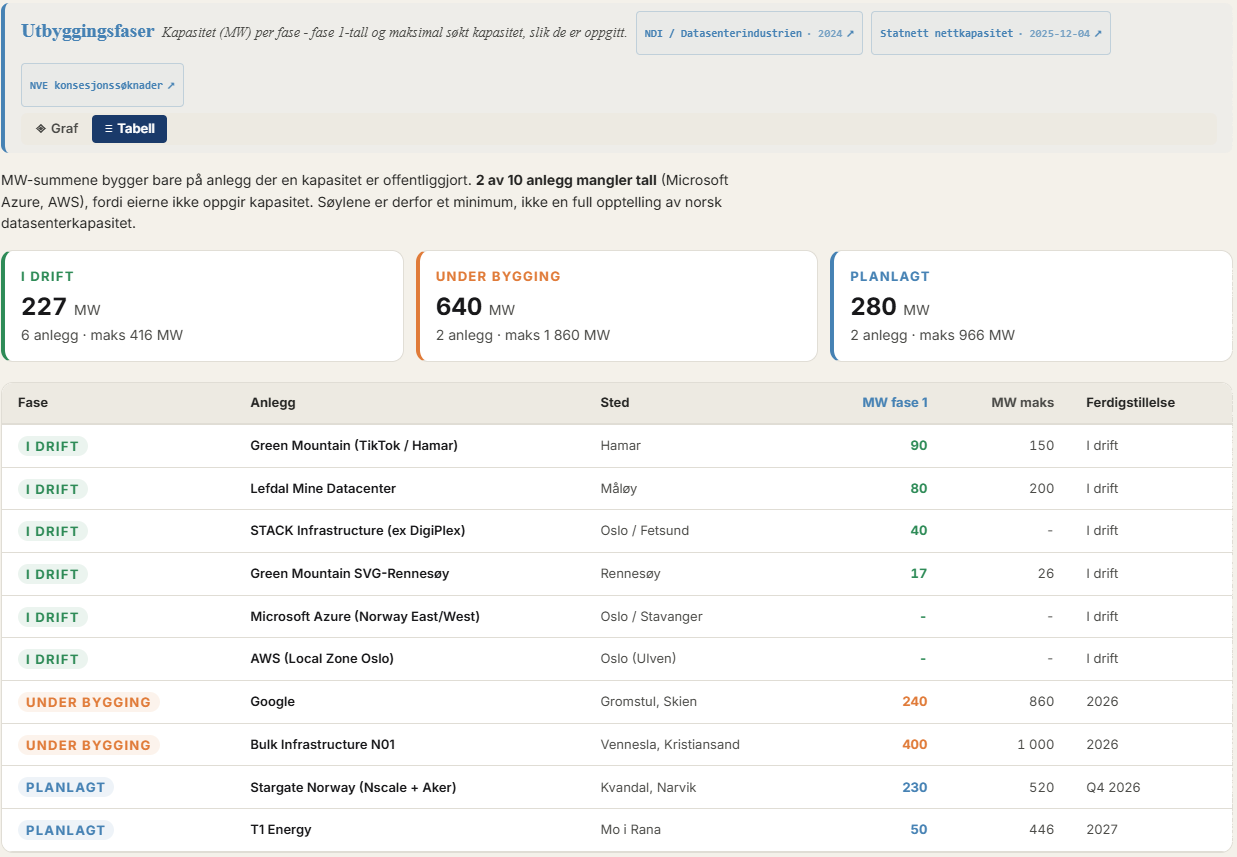Click the 17 MW fase 1 value

click(x=919, y=573)
